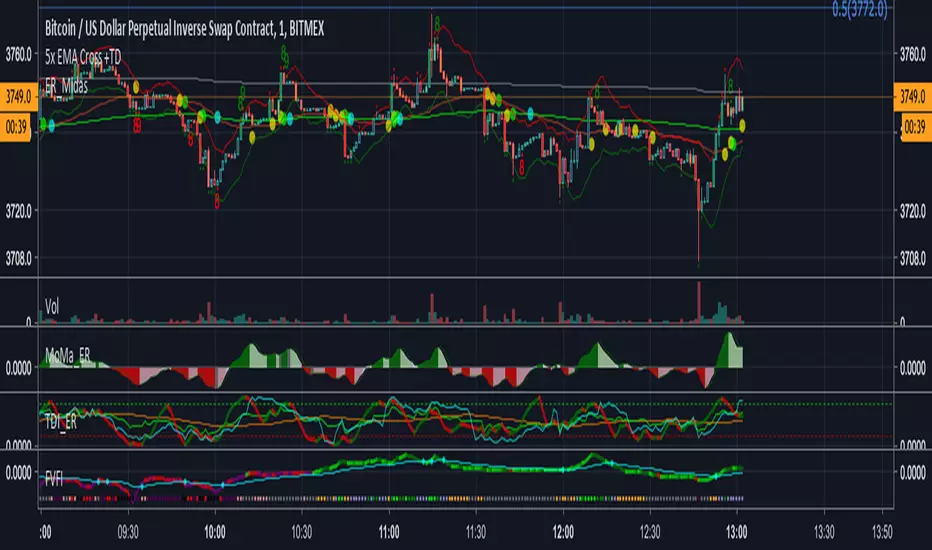This screenshot has width=932, height=550.
Task: Click 3760.0 on the left price axis
Action: tap(18, 55)
